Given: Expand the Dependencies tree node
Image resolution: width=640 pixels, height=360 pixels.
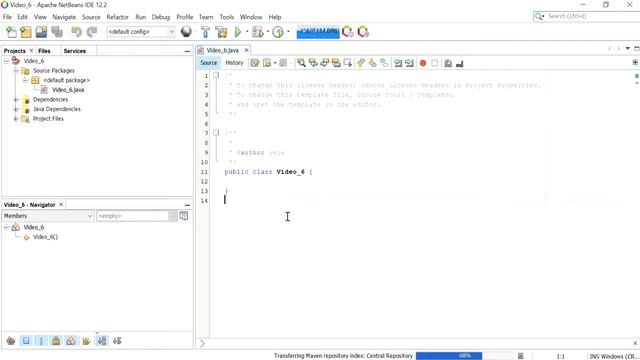Looking at the screenshot, I should 16,100.
